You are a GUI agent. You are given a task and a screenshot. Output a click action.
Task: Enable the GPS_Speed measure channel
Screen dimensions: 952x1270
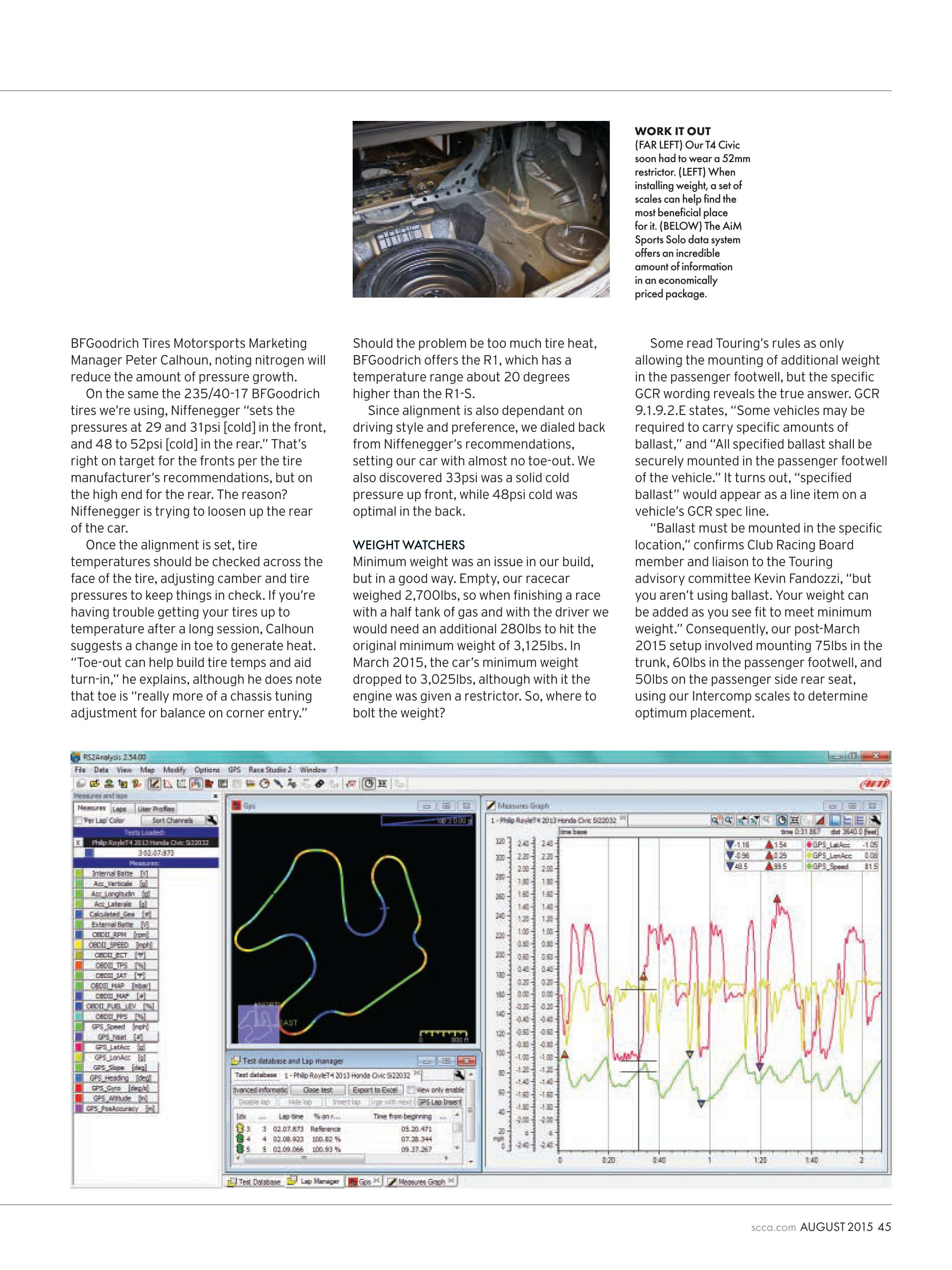116,1026
